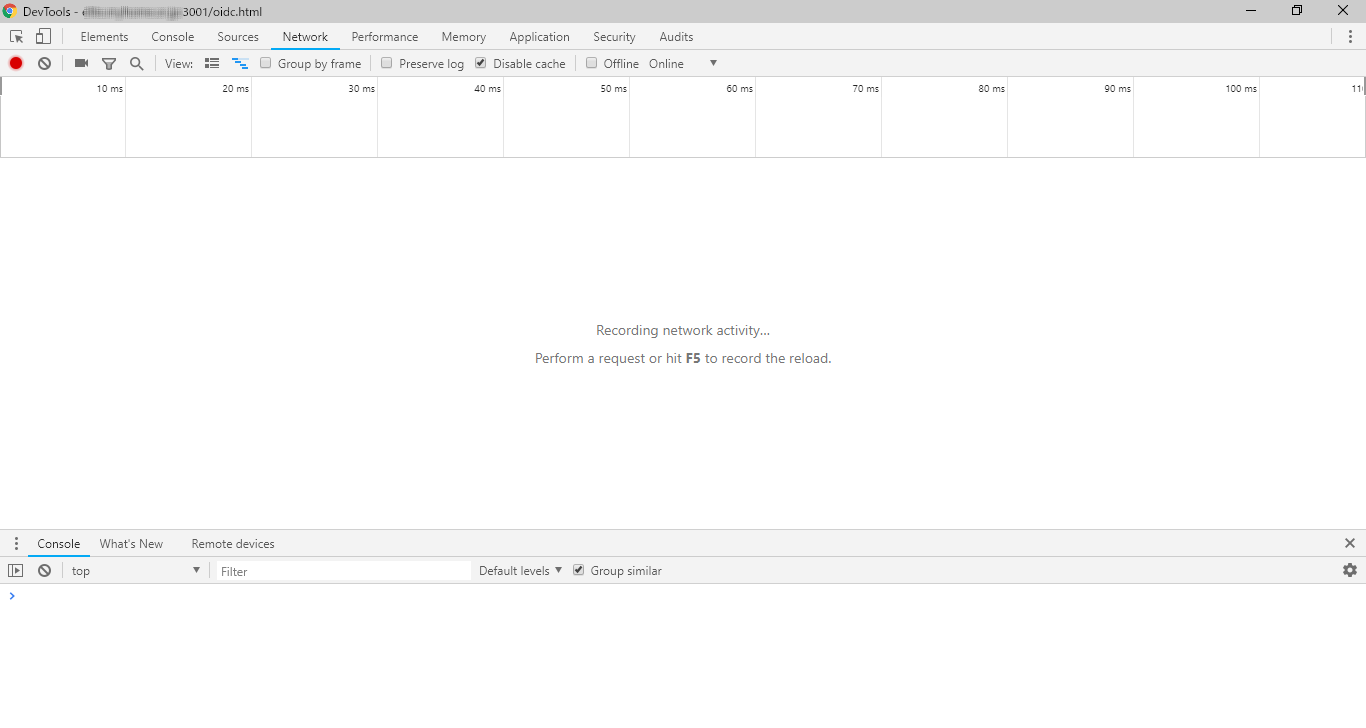Switch to the Performance tab
This screenshot has height=728, width=1366.
[384, 36]
